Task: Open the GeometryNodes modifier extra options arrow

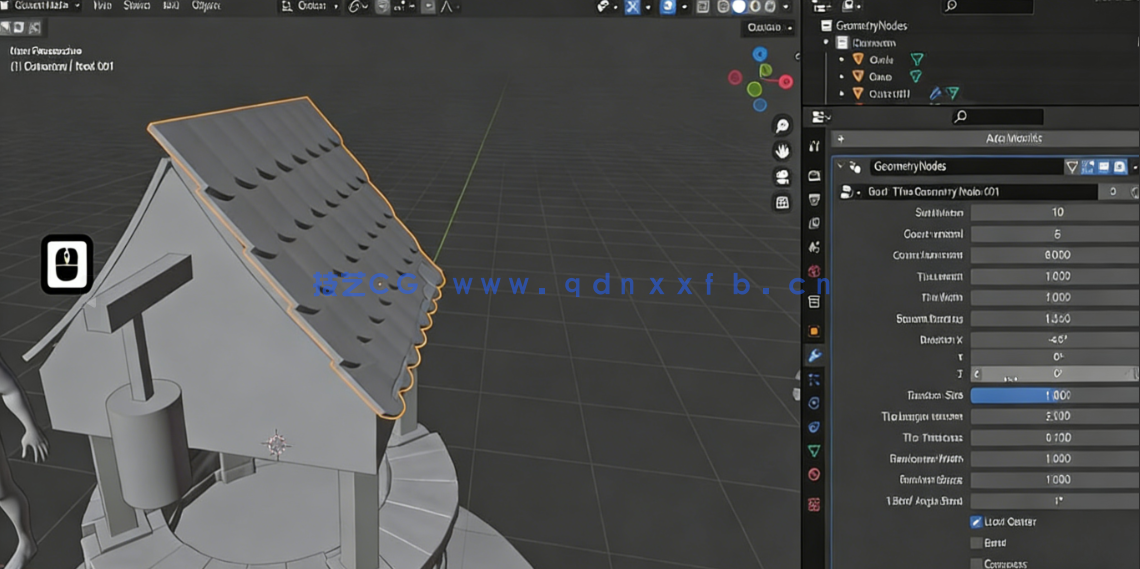Action: (1135, 167)
